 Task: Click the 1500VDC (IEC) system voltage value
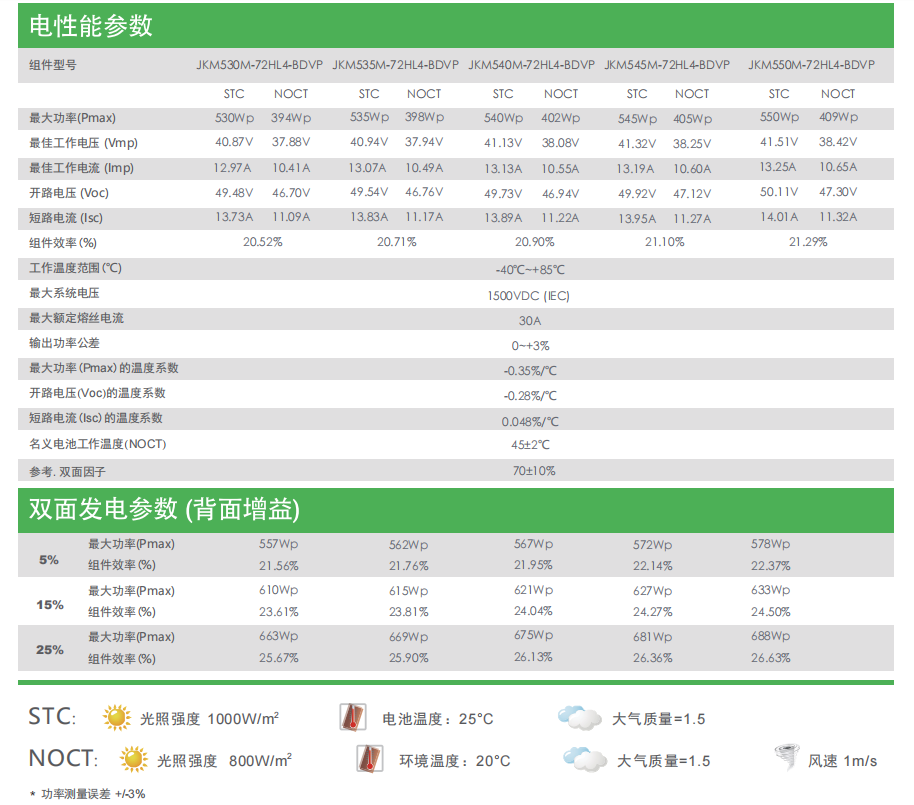pos(528,296)
